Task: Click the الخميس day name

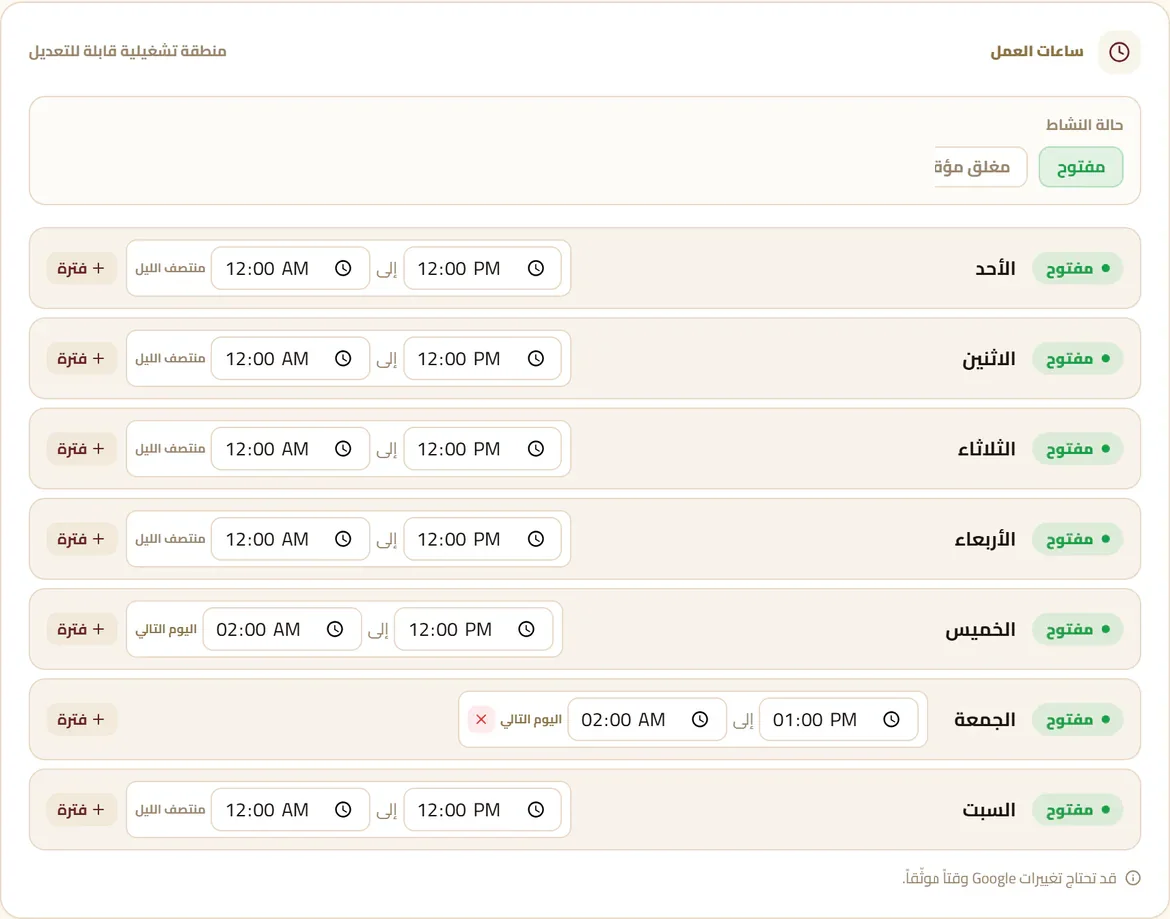Action: click(980, 630)
